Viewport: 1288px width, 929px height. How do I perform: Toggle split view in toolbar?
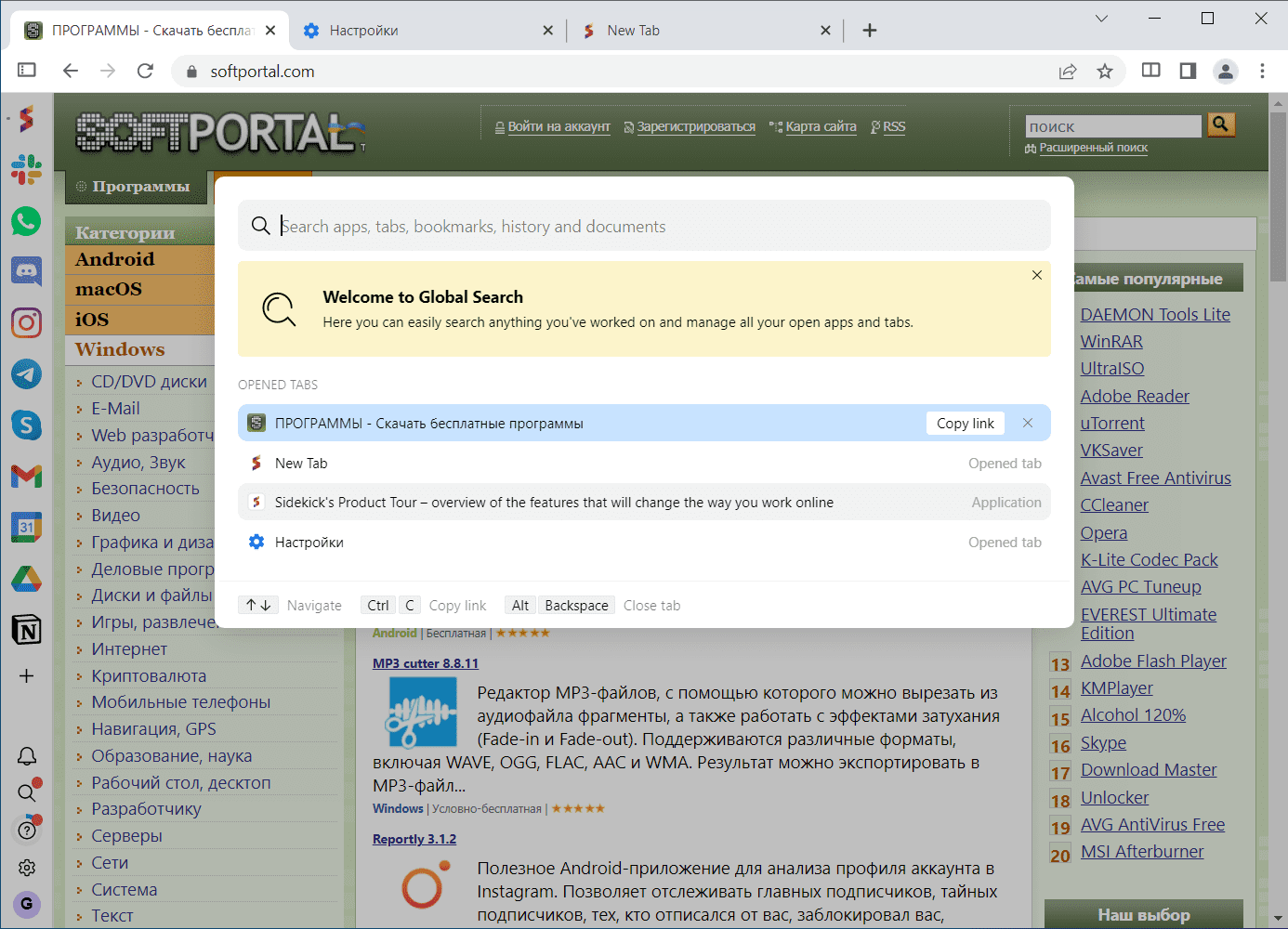(x=1150, y=71)
